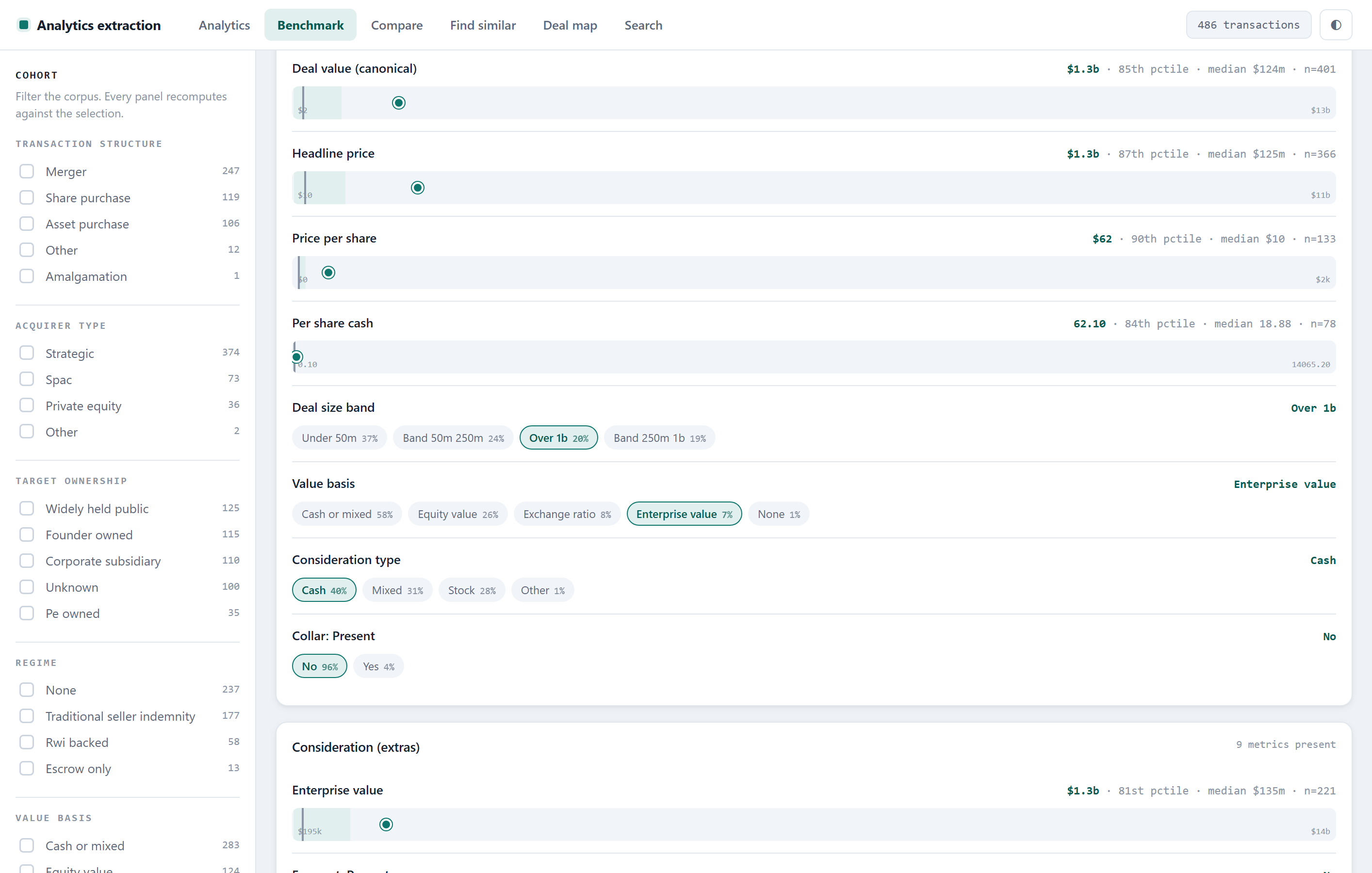Click the '9 metrics present' label

pos(1286,745)
